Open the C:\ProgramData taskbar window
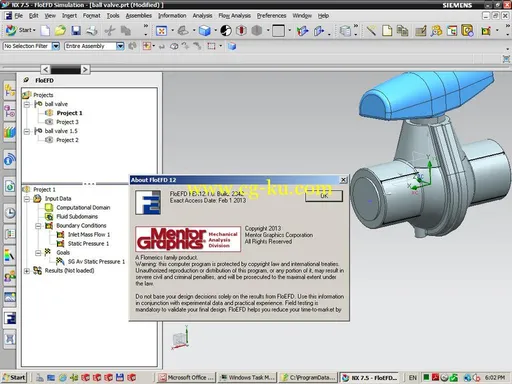Screen dimensions: 512x384 click(308, 377)
